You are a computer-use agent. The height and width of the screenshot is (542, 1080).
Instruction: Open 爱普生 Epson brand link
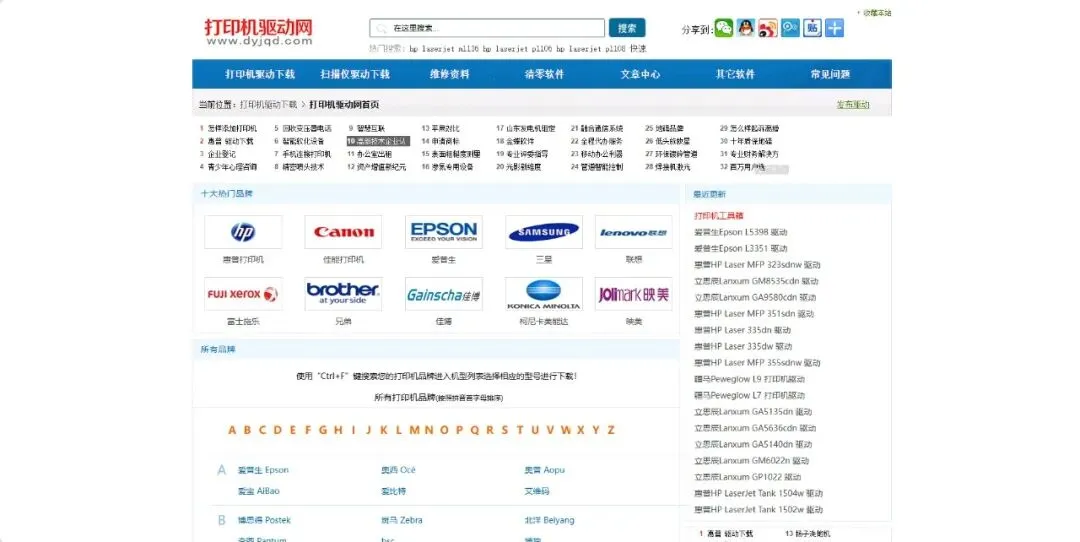pyautogui.click(x=263, y=470)
